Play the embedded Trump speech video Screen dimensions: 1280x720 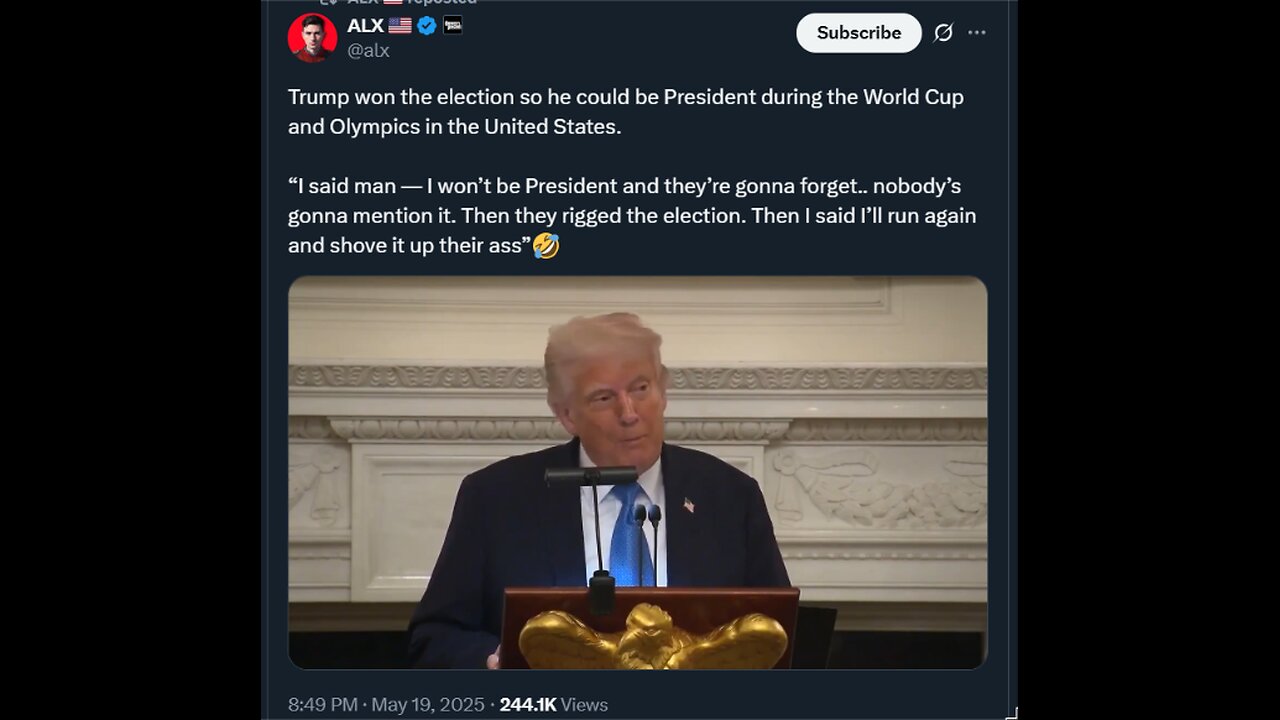(x=638, y=472)
